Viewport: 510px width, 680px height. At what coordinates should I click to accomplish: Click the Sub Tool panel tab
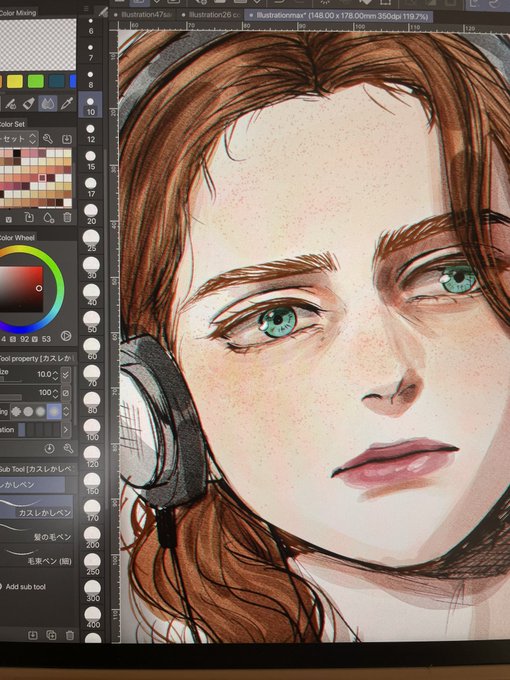36,469
